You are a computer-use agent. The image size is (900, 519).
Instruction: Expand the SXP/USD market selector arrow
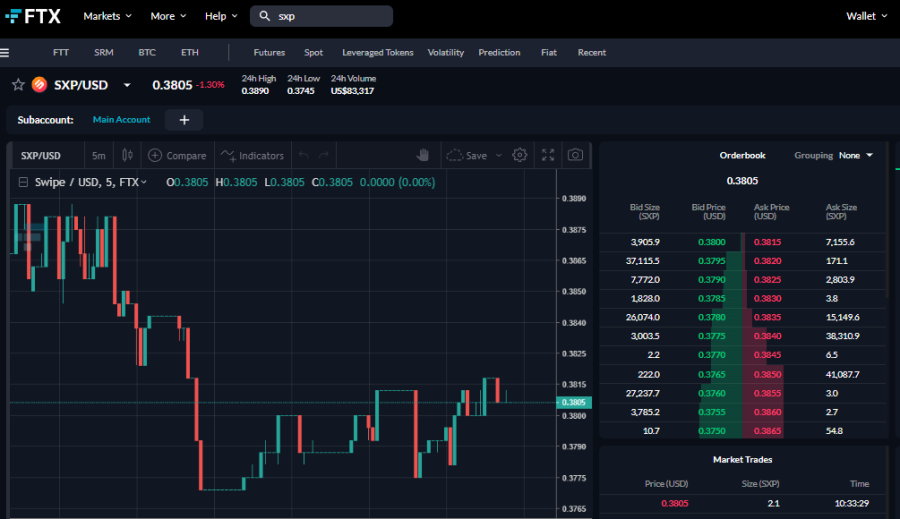click(x=127, y=85)
